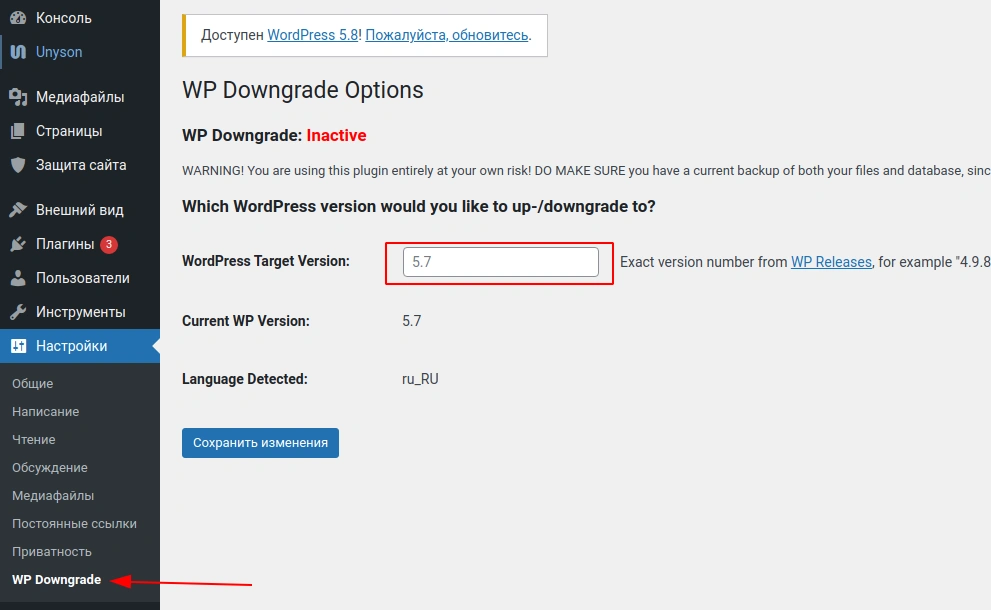Open the WP Releases link
The height and width of the screenshot is (610, 991).
(x=831, y=262)
